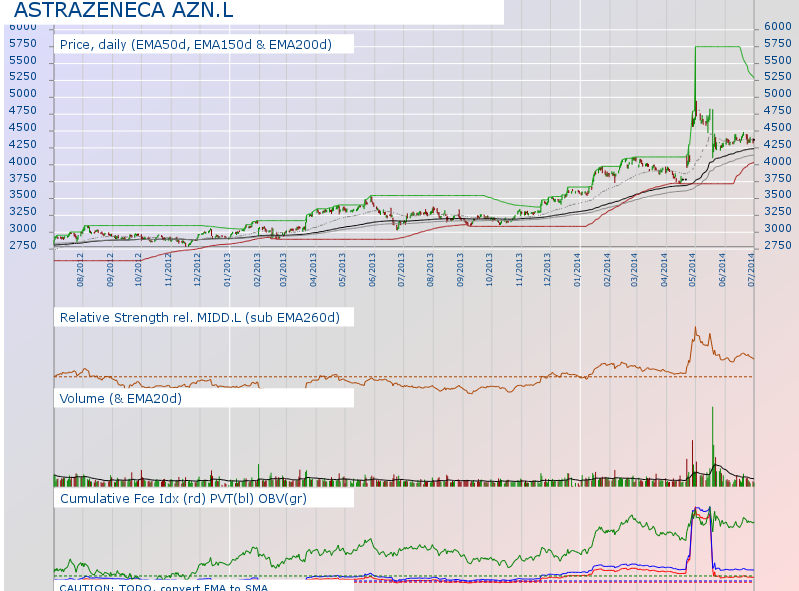799x591 pixels.
Task: Click the 02/2013 date label
Action: tap(256, 270)
